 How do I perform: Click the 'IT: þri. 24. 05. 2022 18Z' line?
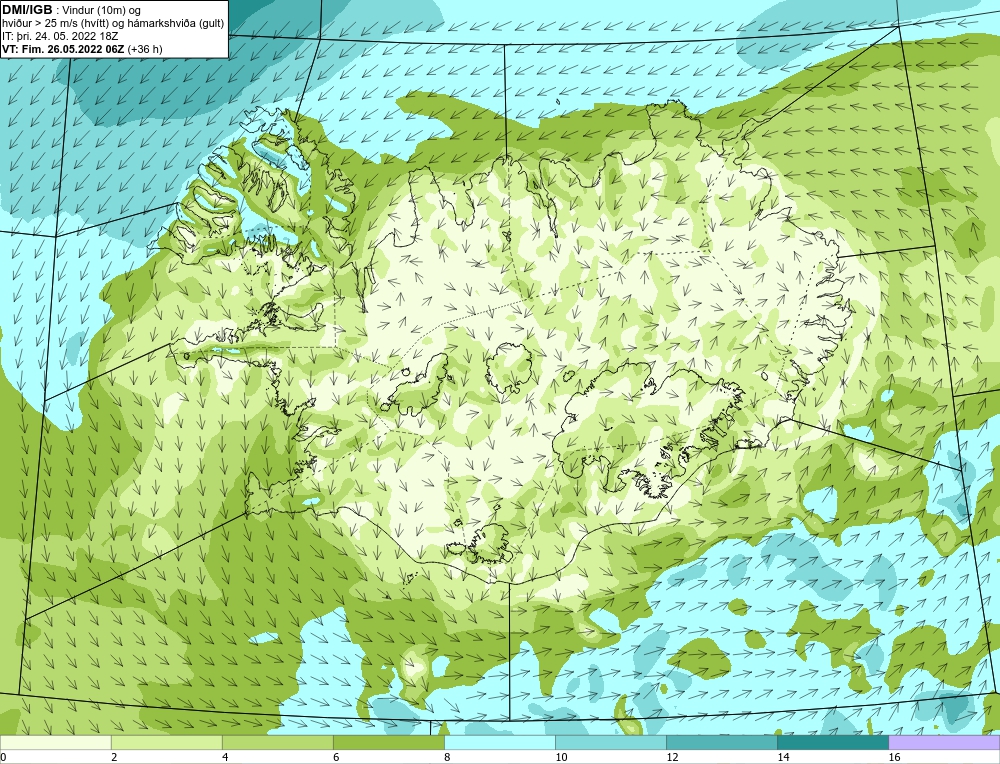pyautogui.click(x=60, y=36)
